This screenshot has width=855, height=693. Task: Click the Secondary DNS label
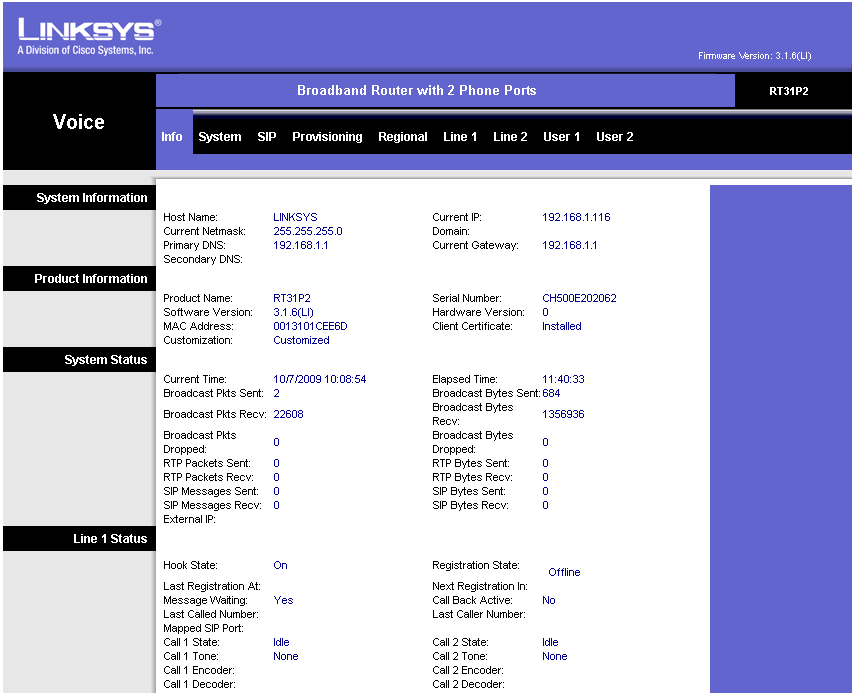pos(203,260)
